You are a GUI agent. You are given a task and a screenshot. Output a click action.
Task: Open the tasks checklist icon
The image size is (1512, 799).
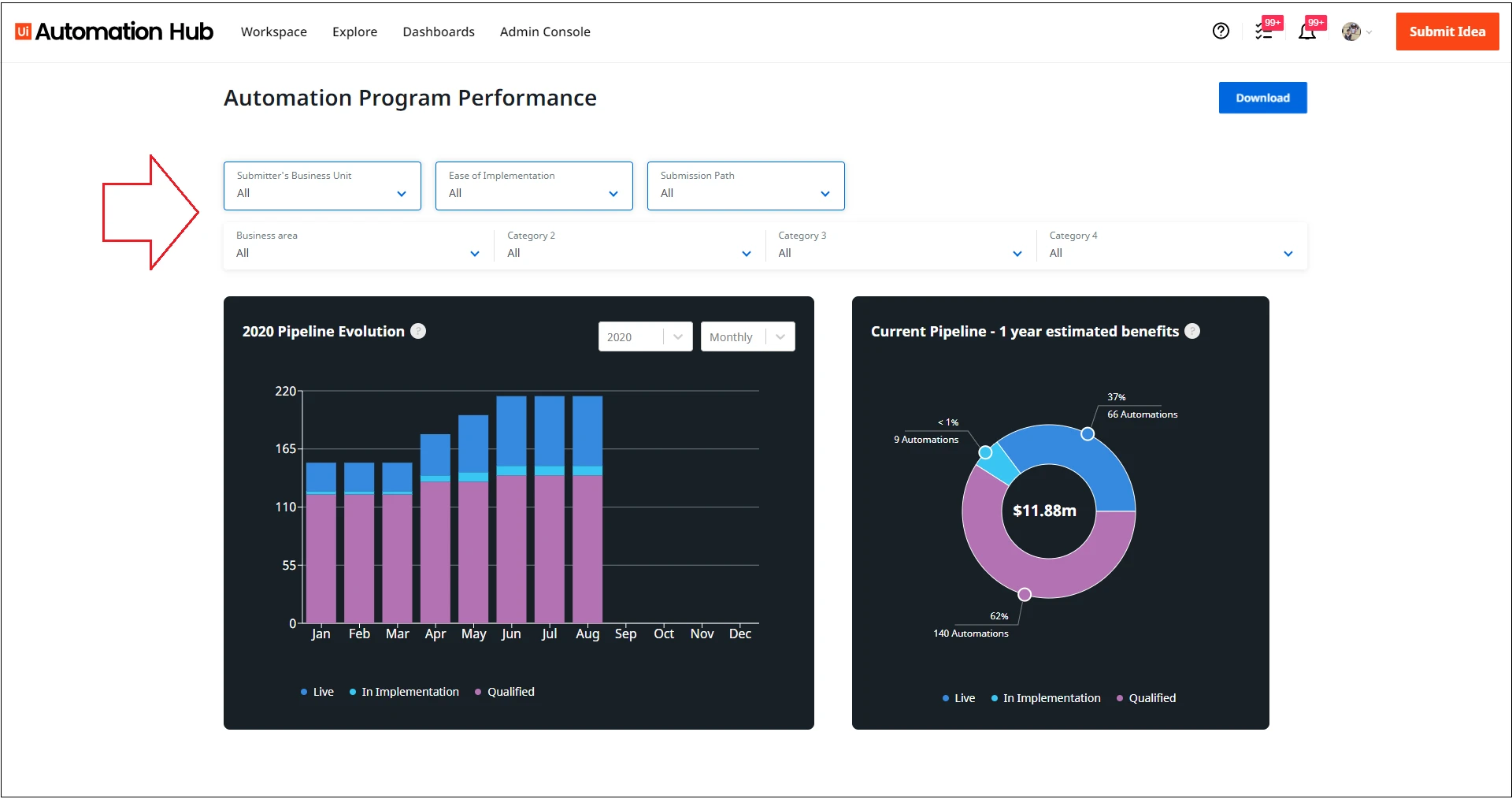point(1264,32)
